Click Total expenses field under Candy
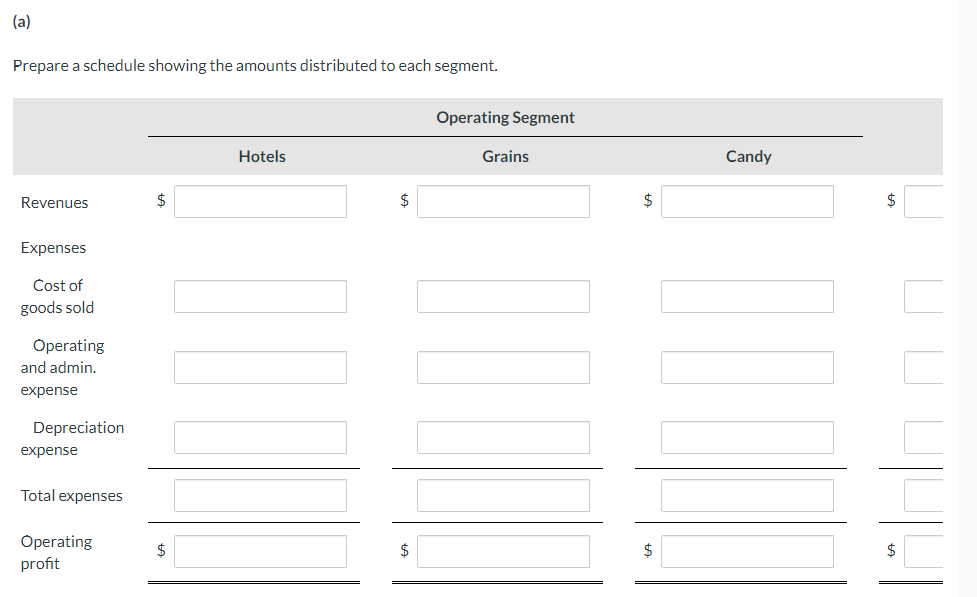This screenshot has height=597, width=977. pos(747,495)
